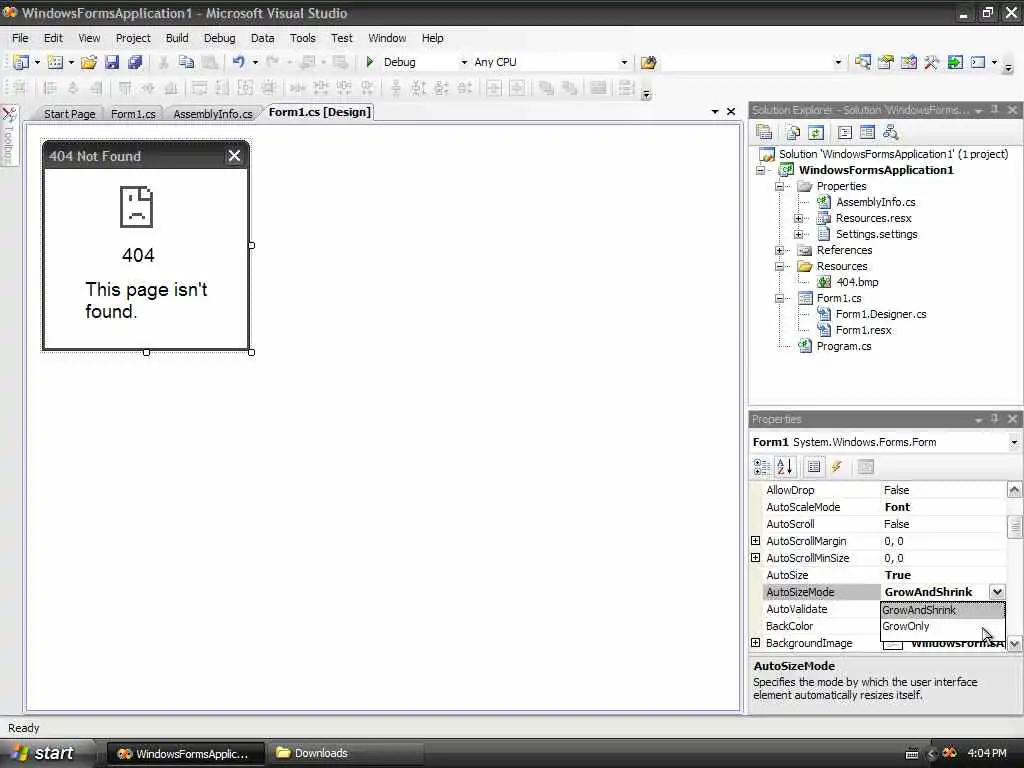Click the New Project toolbar icon
The width and height of the screenshot is (1024, 768).
point(21,62)
